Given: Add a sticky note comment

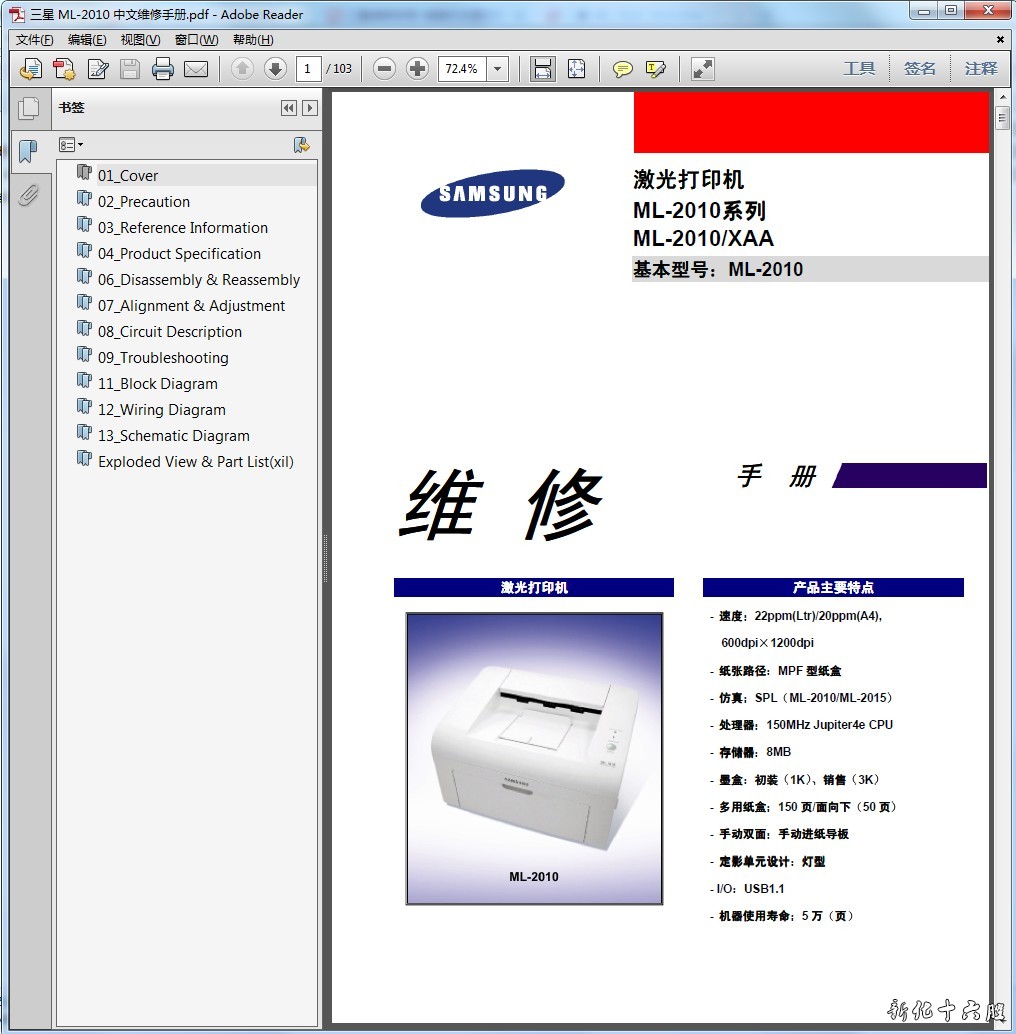Looking at the screenshot, I should [x=623, y=69].
